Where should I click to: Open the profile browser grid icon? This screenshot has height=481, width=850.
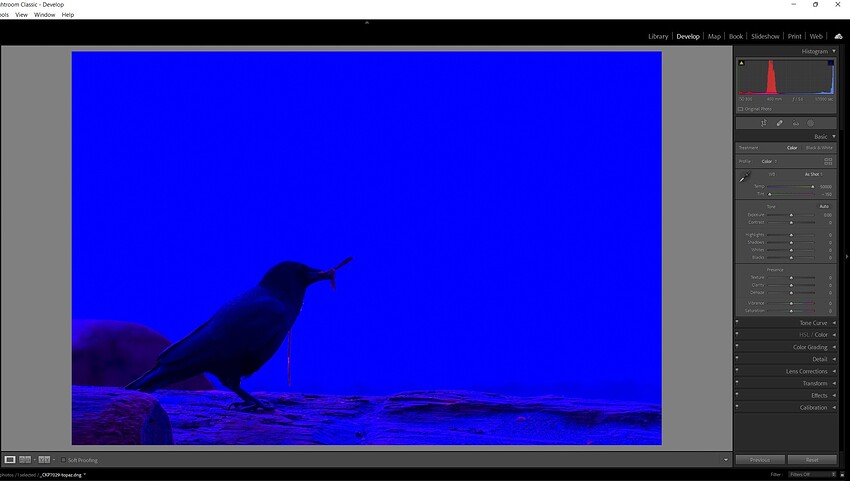coord(828,161)
